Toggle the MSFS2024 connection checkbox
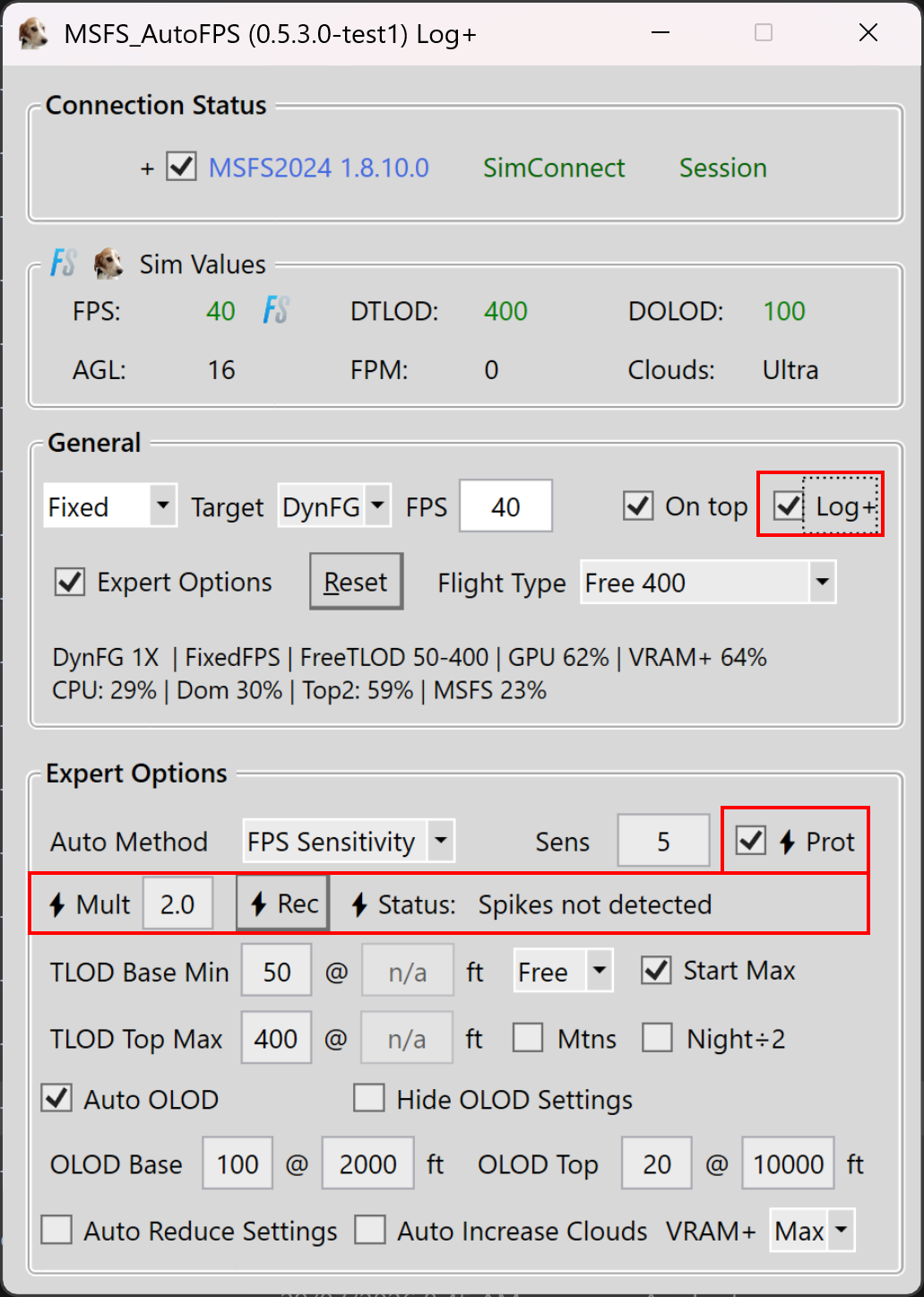924x1297 pixels. click(182, 166)
